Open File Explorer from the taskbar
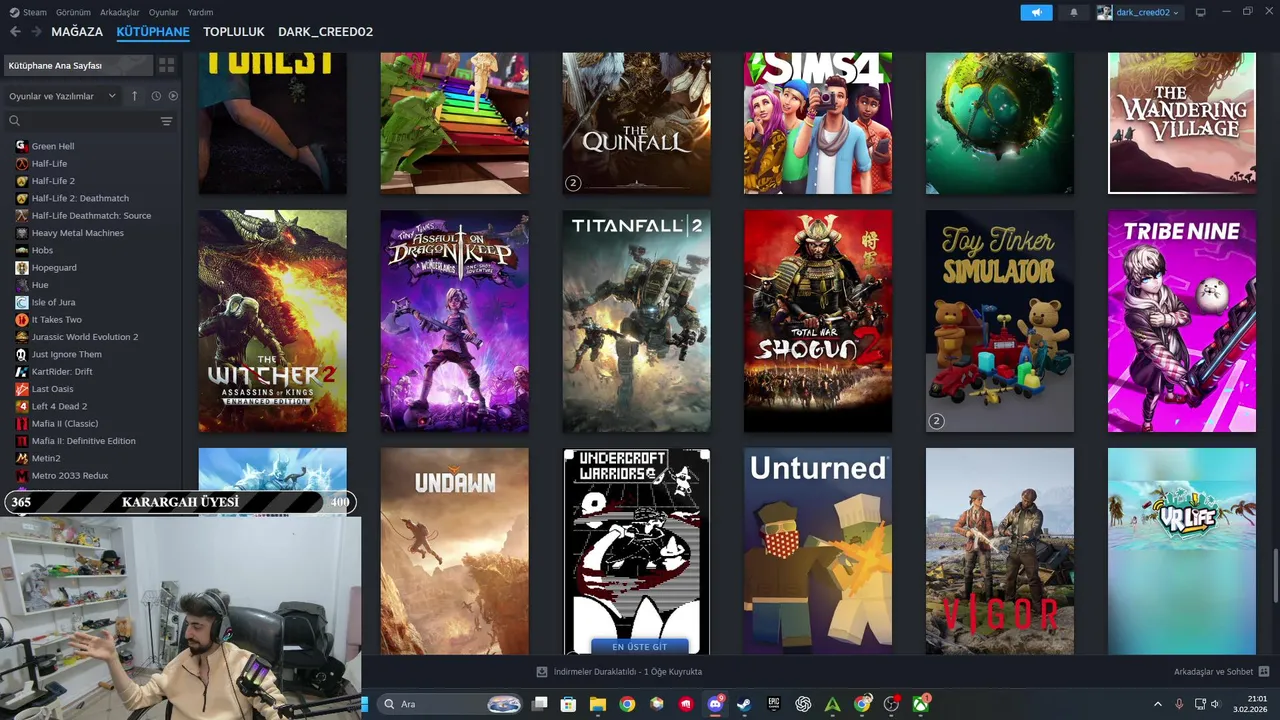This screenshot has width=1280, height=720. pos(598,704)
